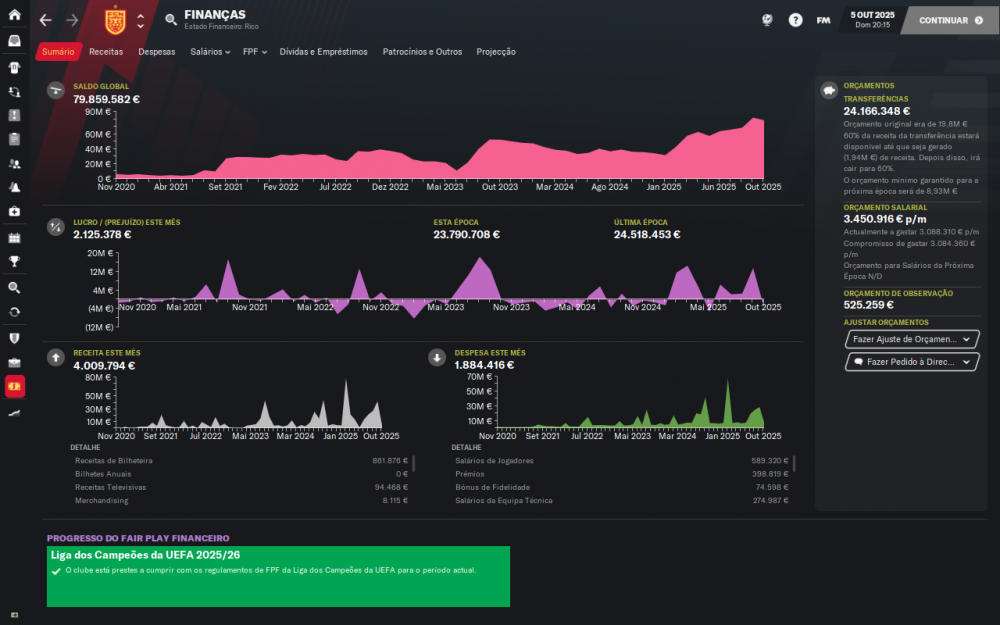The image size is (1000, 625).
Task: Open the Medical Centre icon in sidebar
Action: click(14, 211)
